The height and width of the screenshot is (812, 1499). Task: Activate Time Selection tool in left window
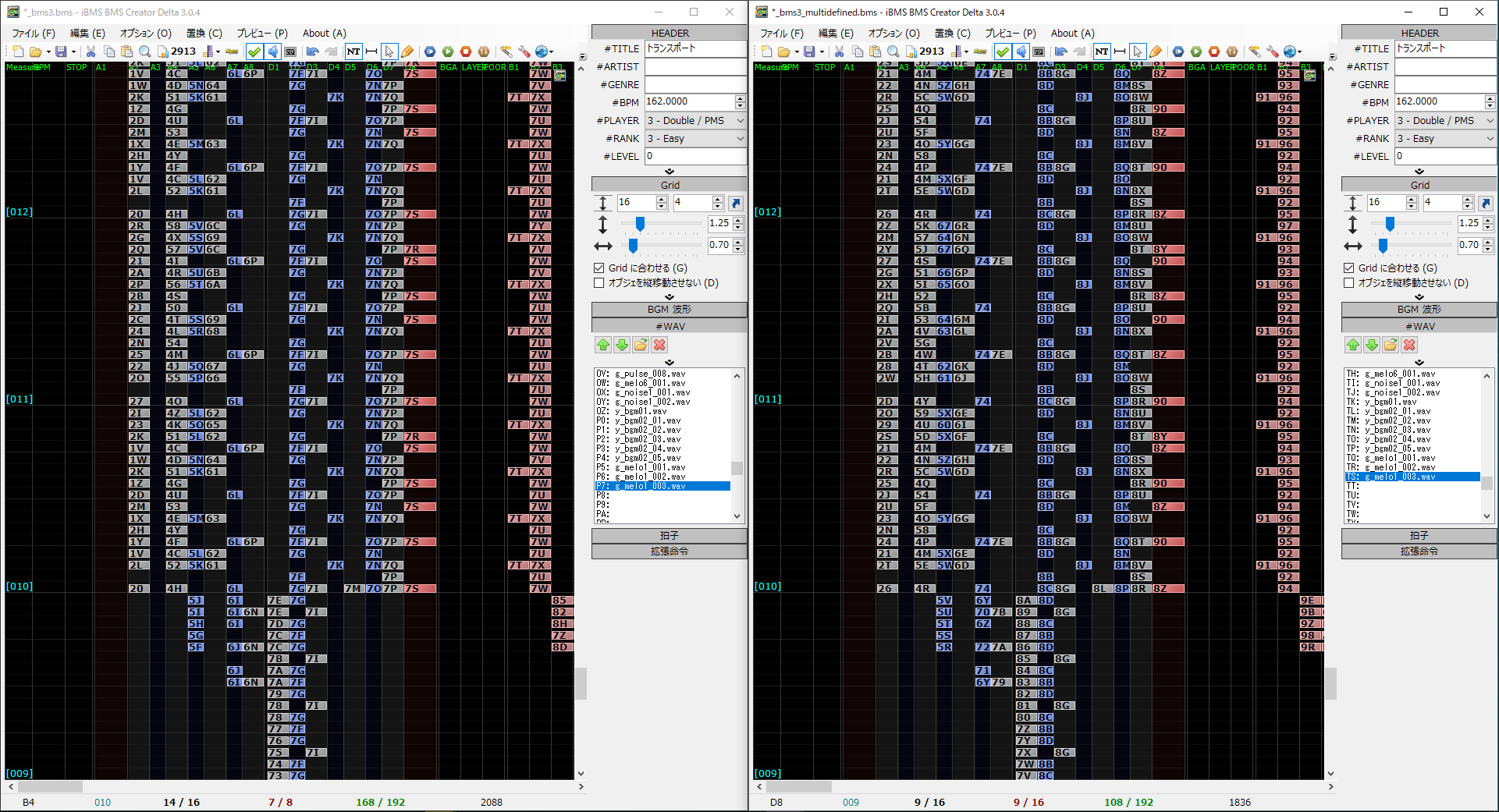pyautogui.click(x=371, y=51)
